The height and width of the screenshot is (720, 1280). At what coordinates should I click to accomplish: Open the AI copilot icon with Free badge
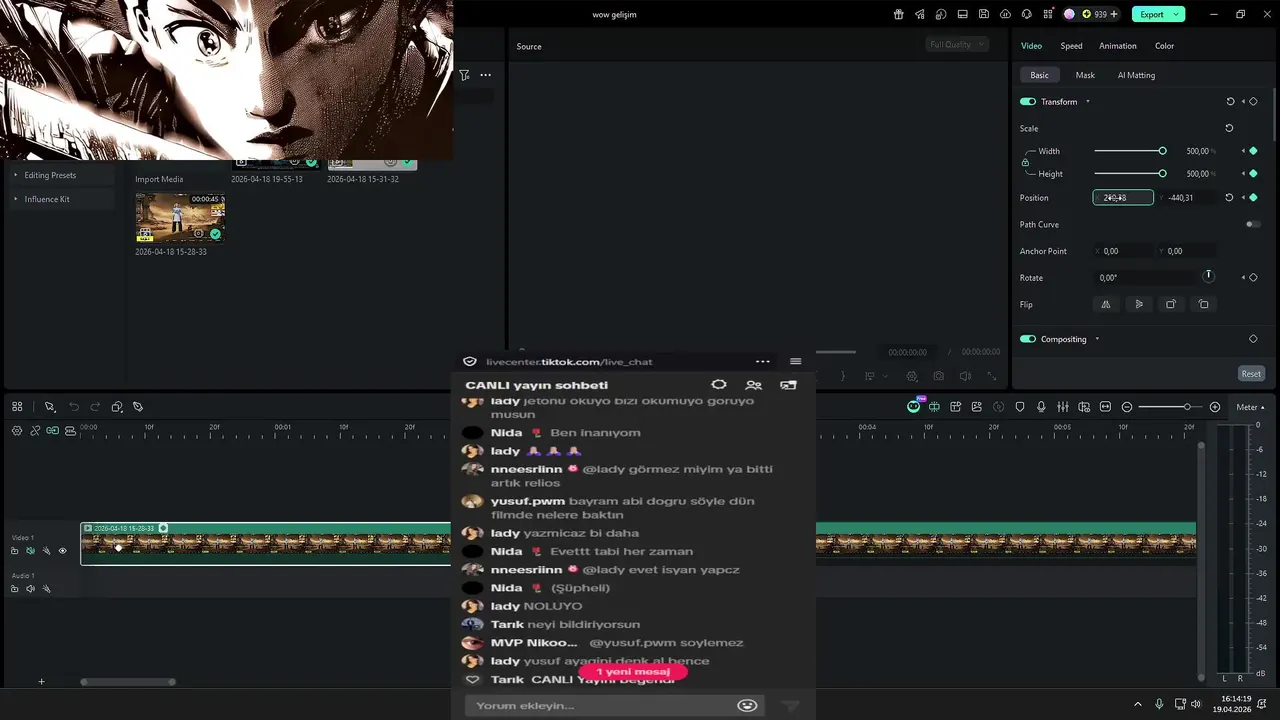point(914,406)
